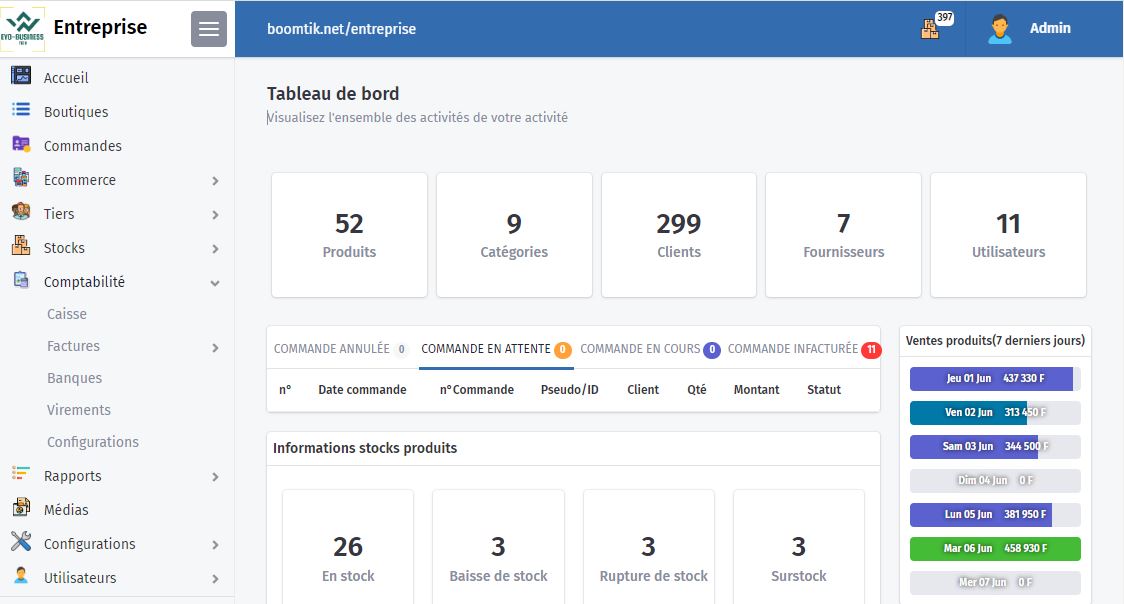Click the green Mar 06 Jun sales bar
1124x604 pixels.
pyautogui.click(x=994, y=549)
